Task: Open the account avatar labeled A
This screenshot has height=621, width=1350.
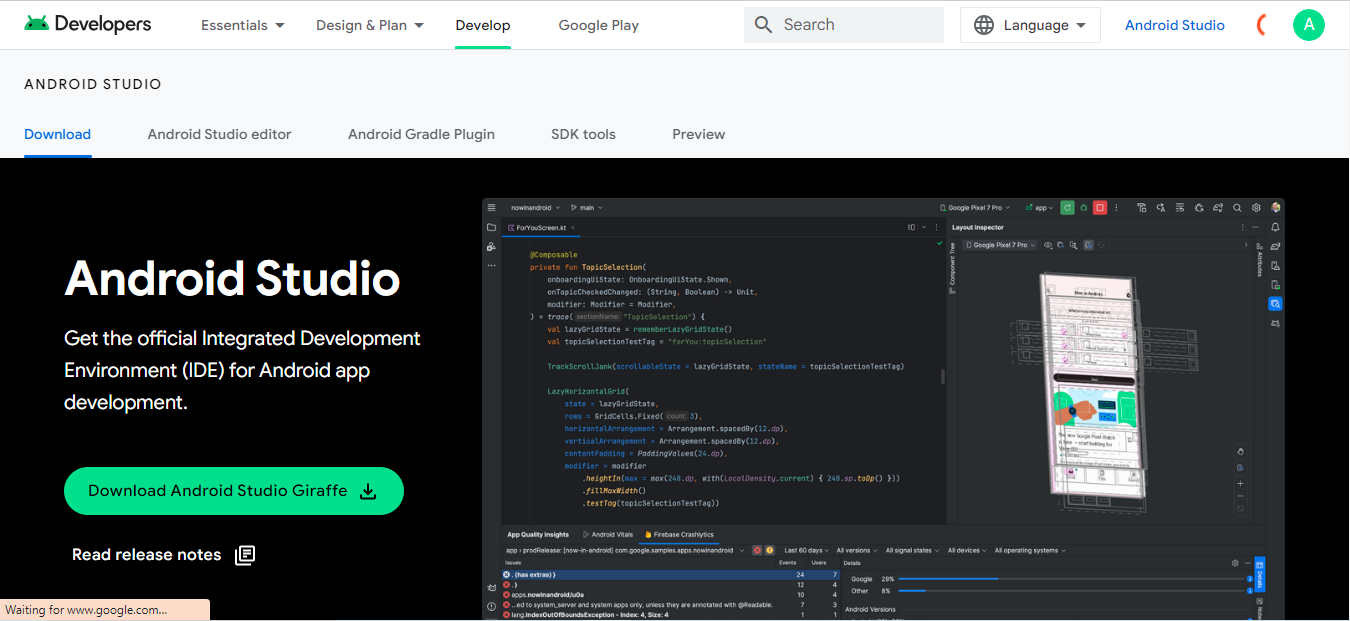Action: point(1309,25)
